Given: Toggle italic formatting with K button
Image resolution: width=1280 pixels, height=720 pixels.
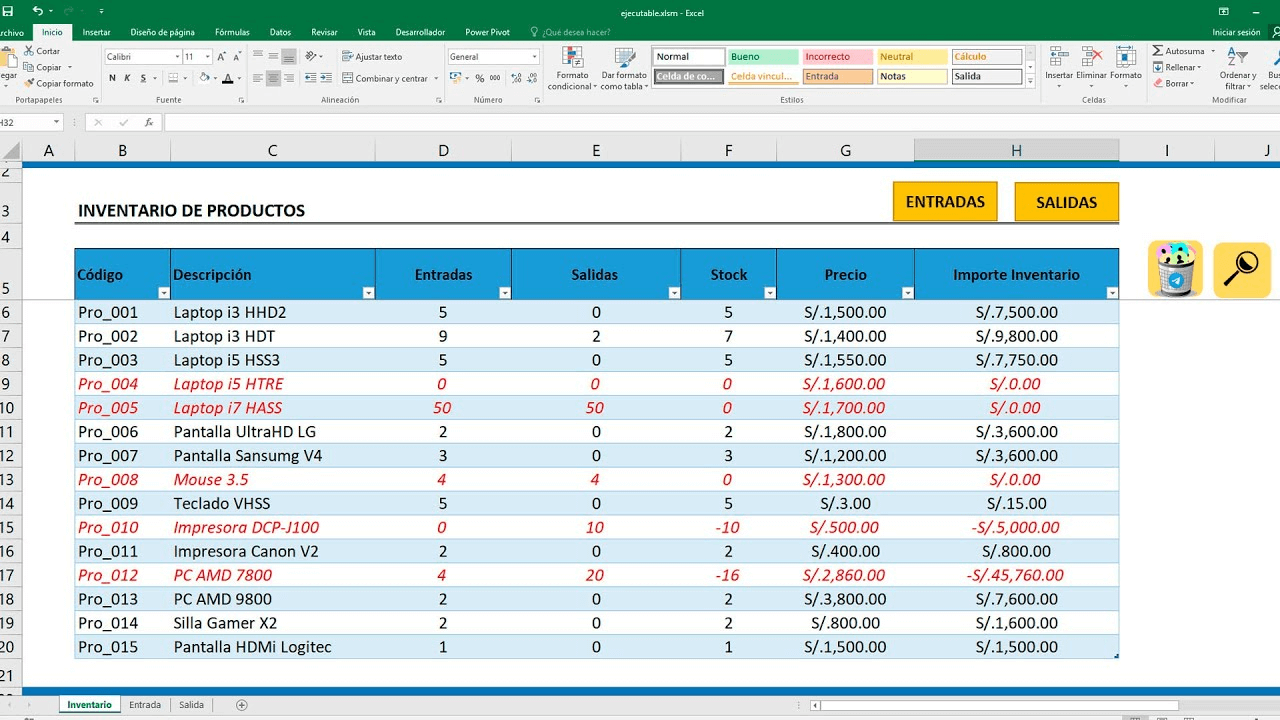Looking at the screenshot, I should [128, 78].
